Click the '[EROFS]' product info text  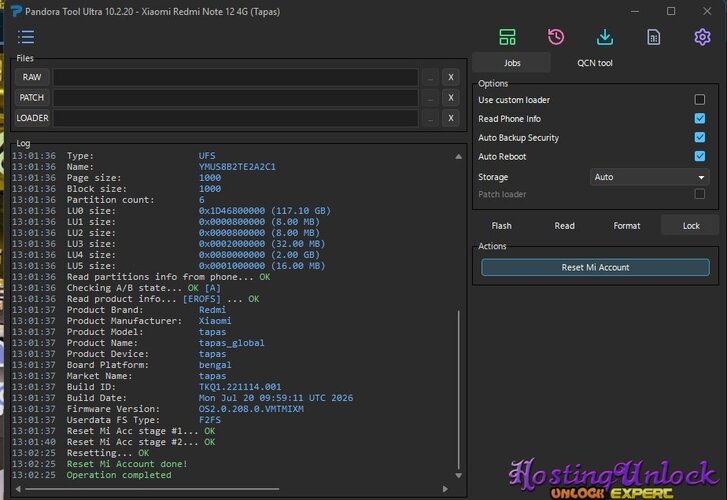tap(202, 299)
